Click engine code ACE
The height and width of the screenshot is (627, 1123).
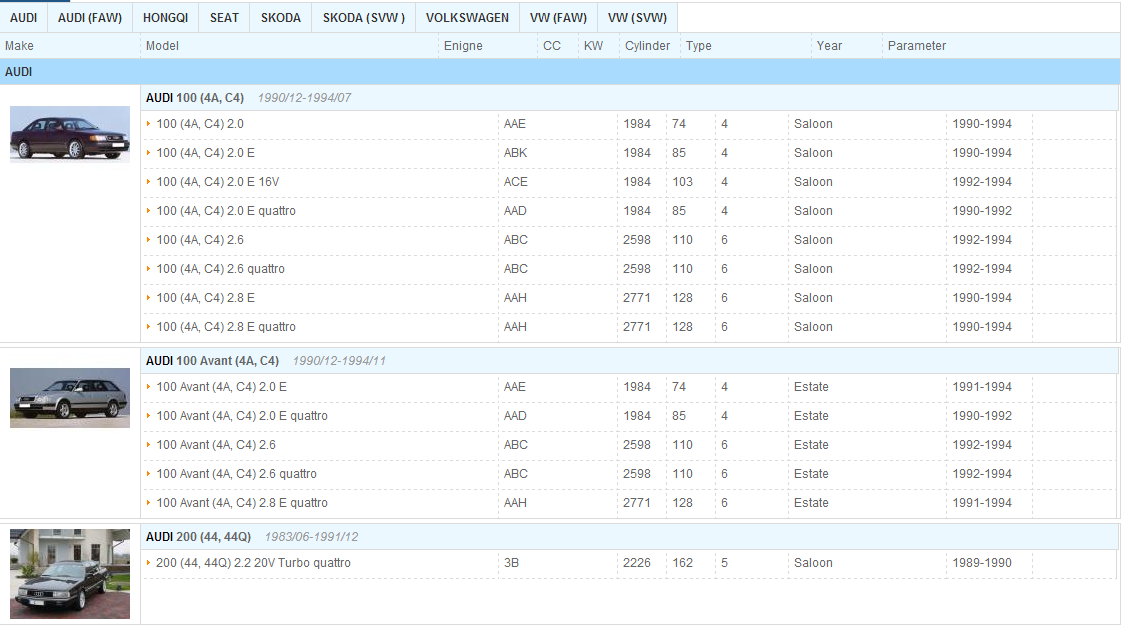[516, 182]
